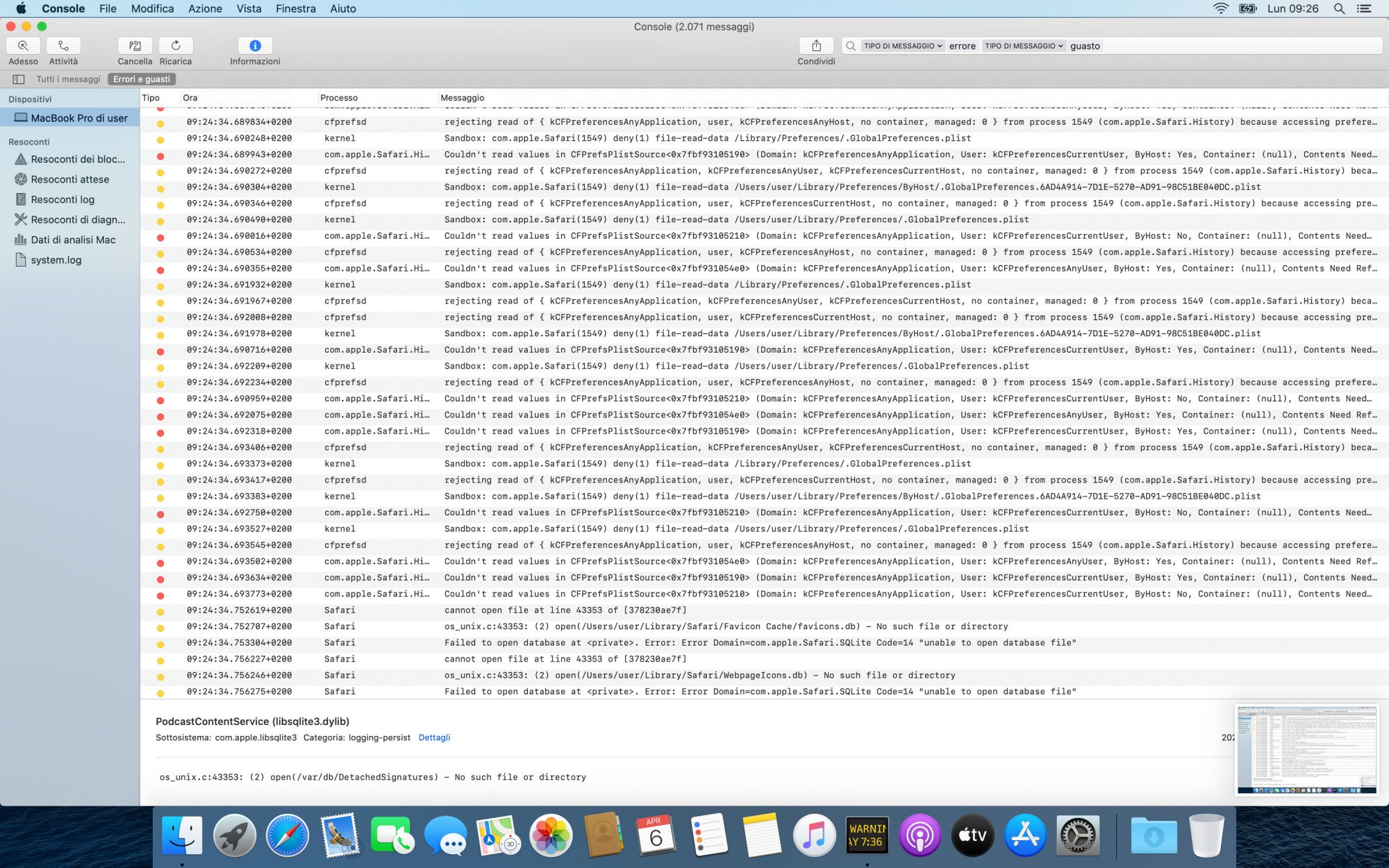This screenshot has height=868, width=1389.
Task: Click the Wi-Fi status icon
Action: 1220,8
